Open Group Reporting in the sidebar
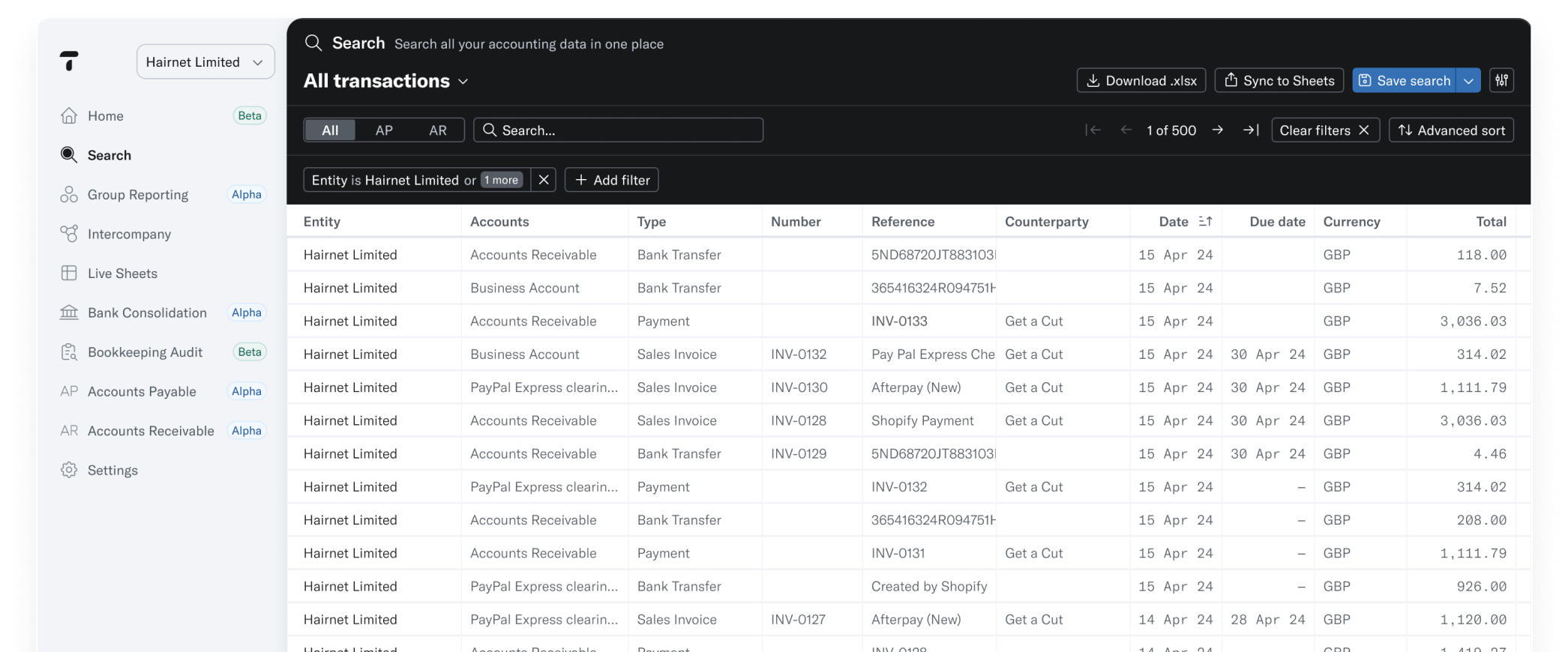 tap(138, 195)
